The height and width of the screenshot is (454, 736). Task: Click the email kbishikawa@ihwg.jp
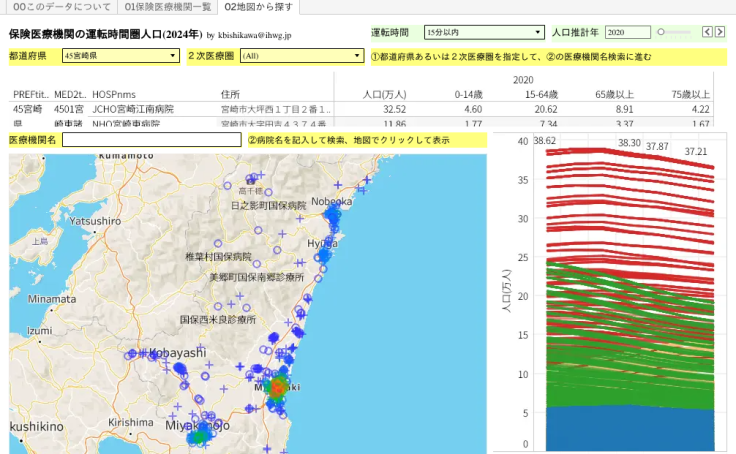pyautogui.click(x=254, y=35)
